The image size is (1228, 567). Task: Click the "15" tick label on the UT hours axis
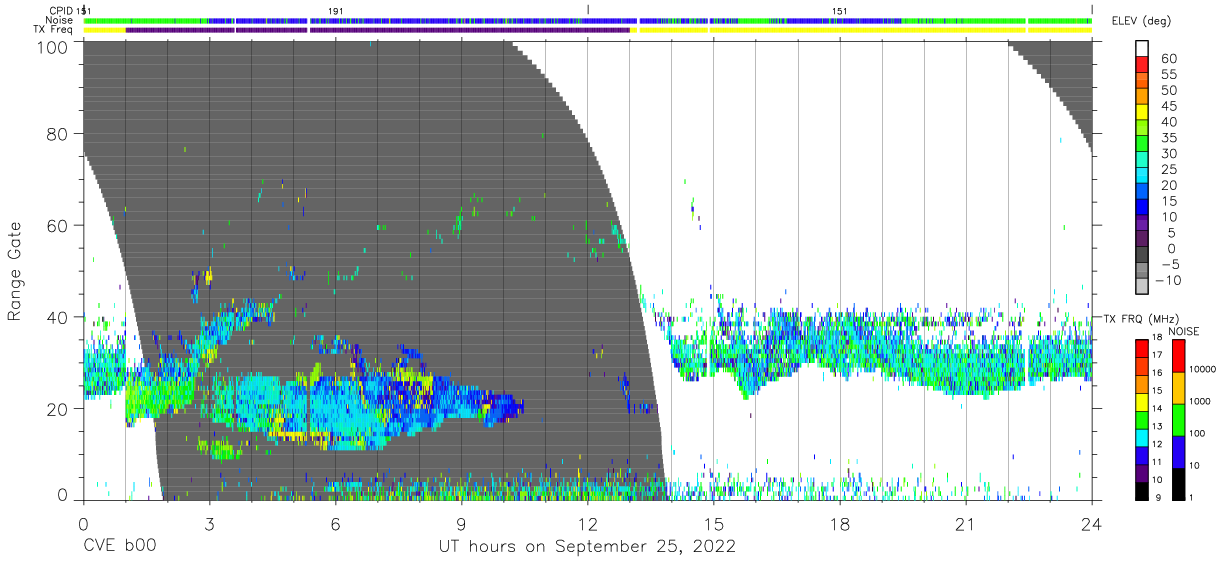click(714, 526)
